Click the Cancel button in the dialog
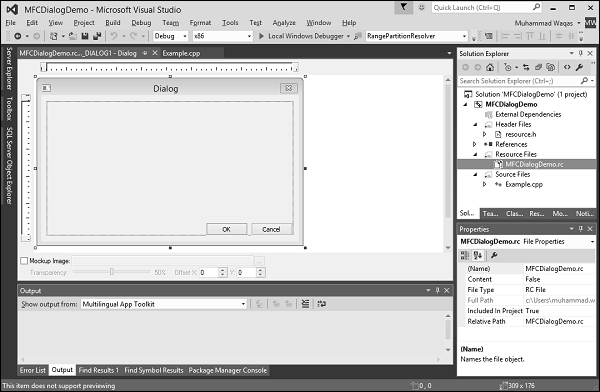600x392 pixels. [x=271, y=229]
